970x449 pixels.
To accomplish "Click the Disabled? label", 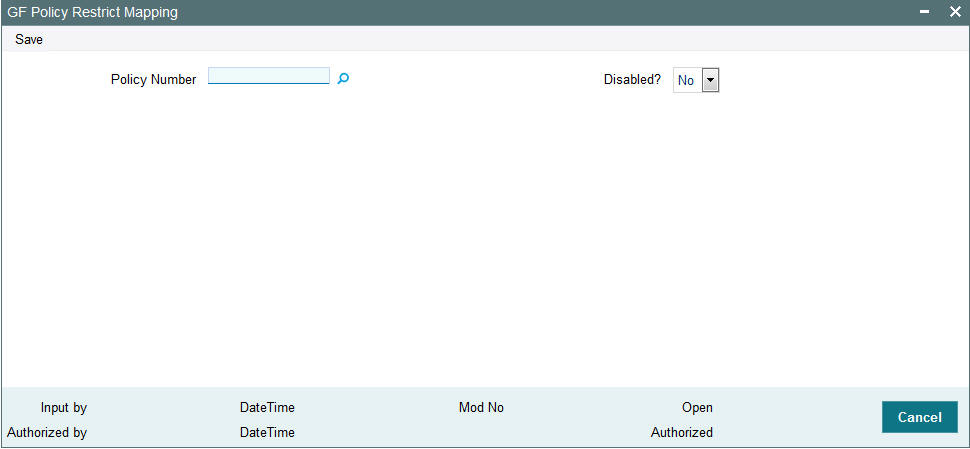I will click(632, 80).
